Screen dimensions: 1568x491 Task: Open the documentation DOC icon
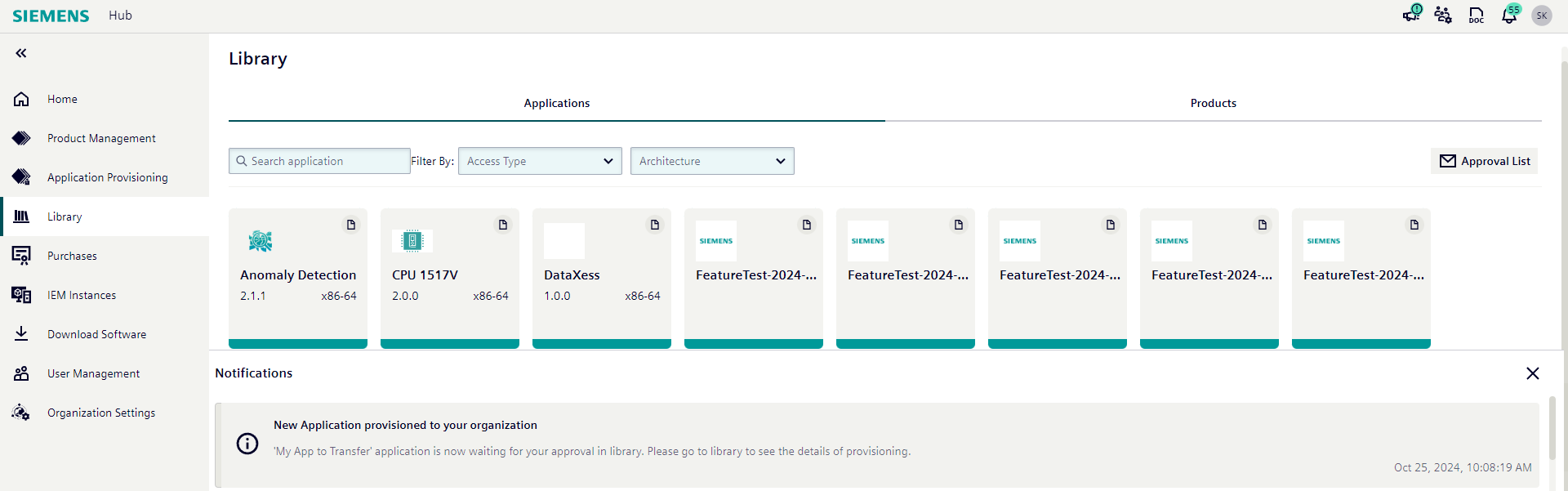coord(1476,16)
